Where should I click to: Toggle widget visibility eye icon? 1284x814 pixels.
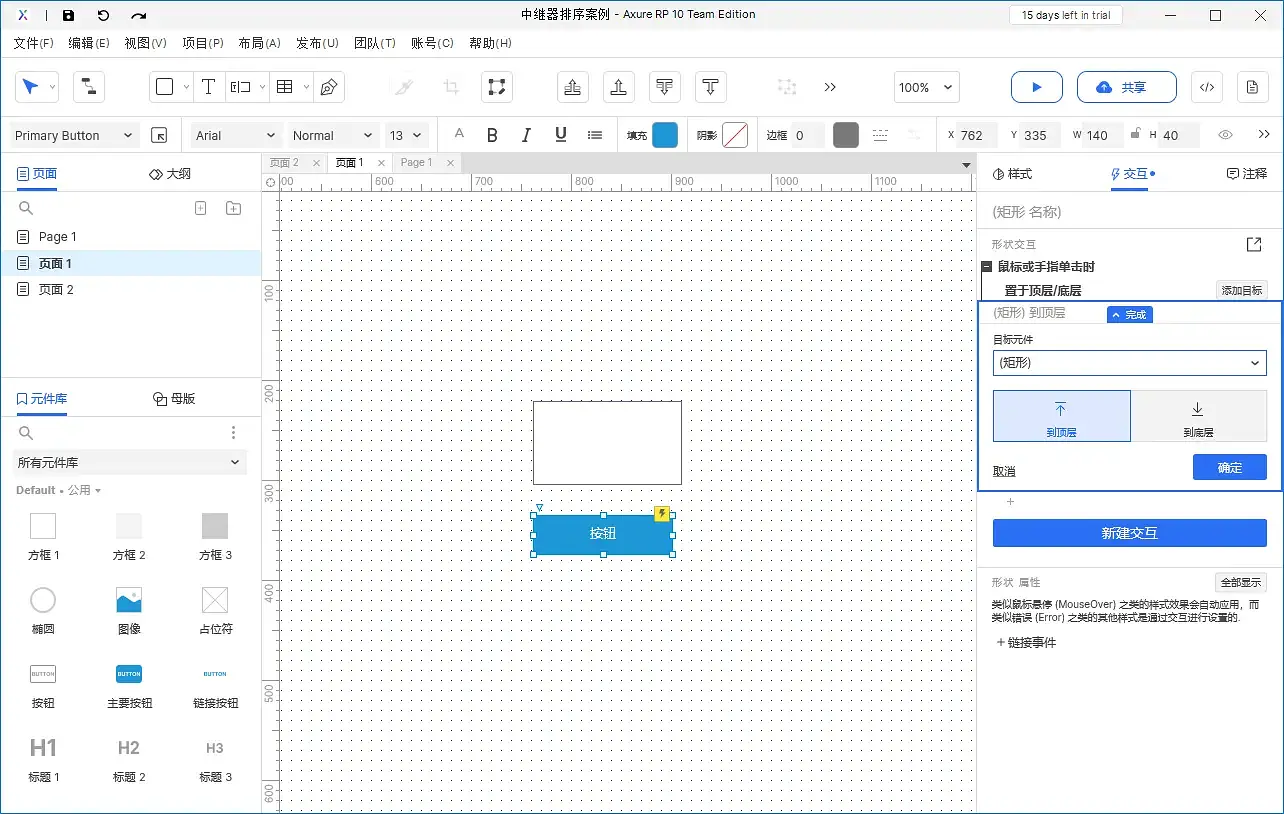[1225, 135]
